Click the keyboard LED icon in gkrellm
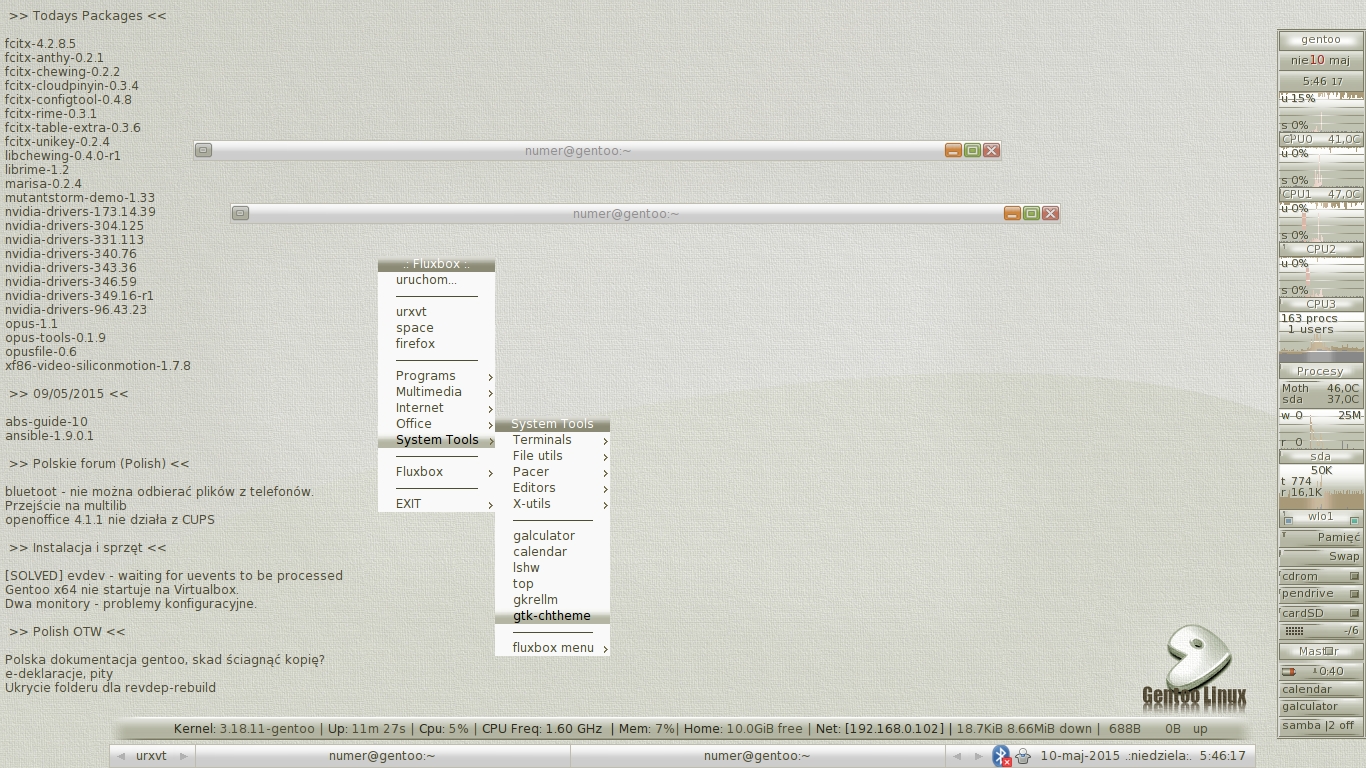Image resolution: width=1366 pixels, height=768 pixels. tap(1294, 631)
